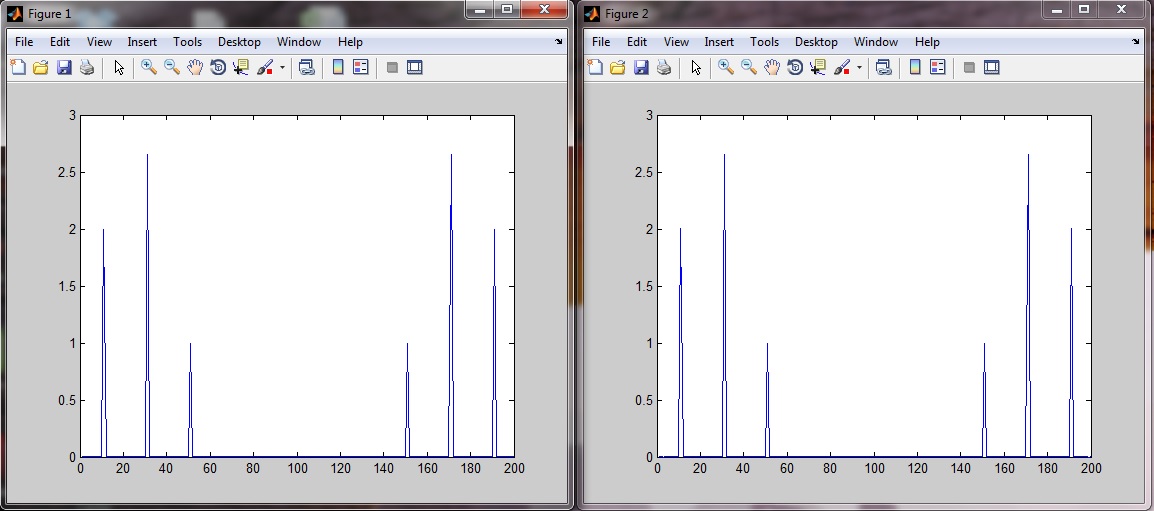
Task: Insert Colorbar in Figure 2
Action: (915, 68)
